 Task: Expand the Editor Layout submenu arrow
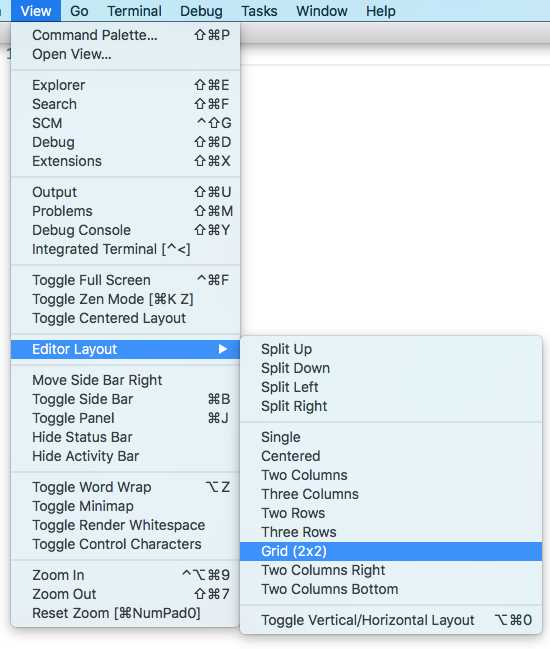click(x=223, y=349)
